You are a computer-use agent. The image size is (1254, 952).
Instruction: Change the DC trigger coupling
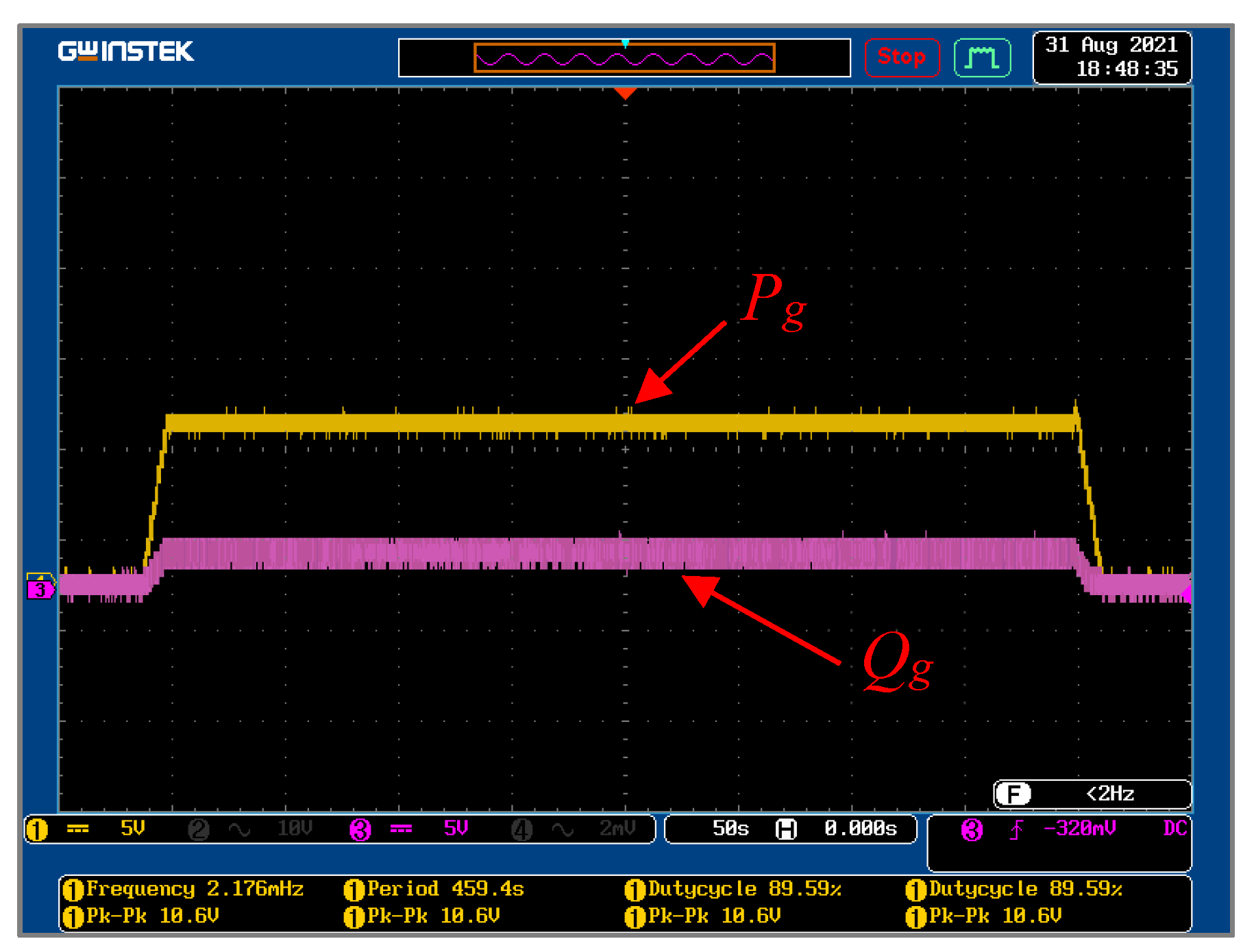[1175, 829]
